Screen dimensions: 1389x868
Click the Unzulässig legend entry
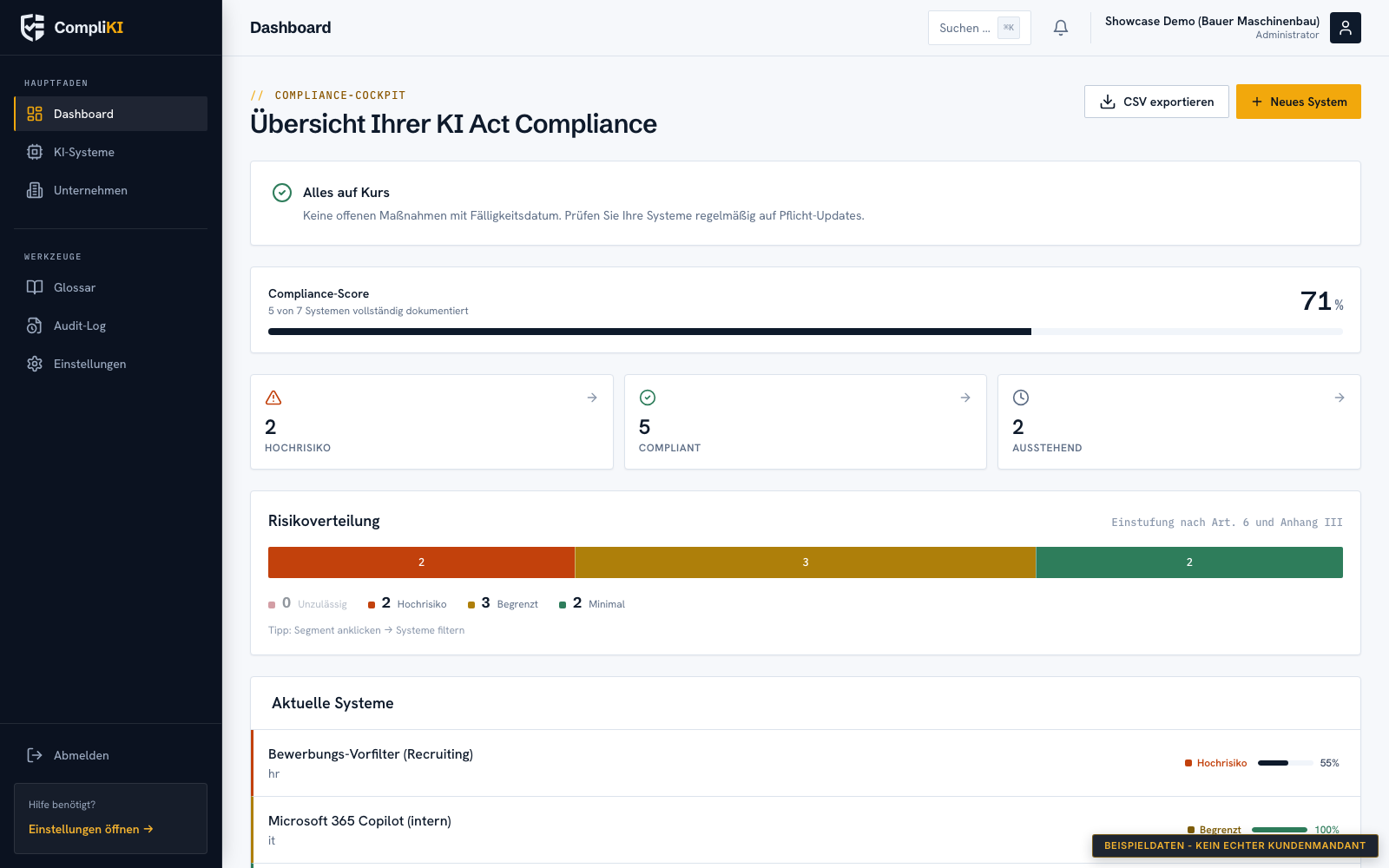[x=307, y=603]
